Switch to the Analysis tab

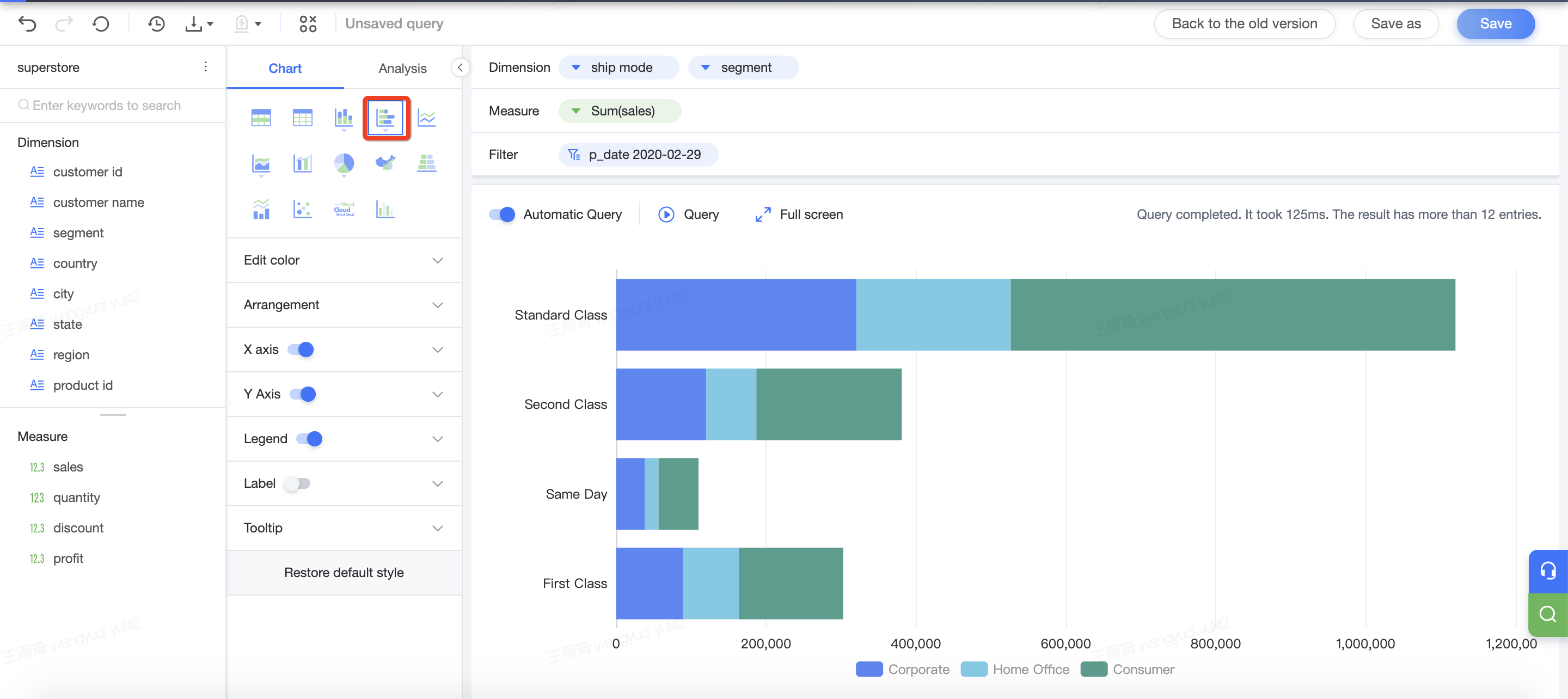(x=402, y=68)
